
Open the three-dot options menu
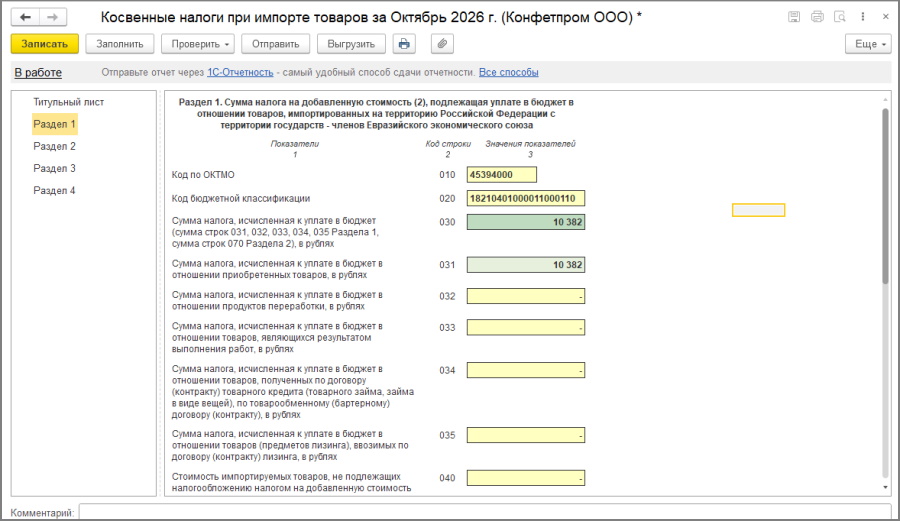pyautogui.click(x=863, y=17)
